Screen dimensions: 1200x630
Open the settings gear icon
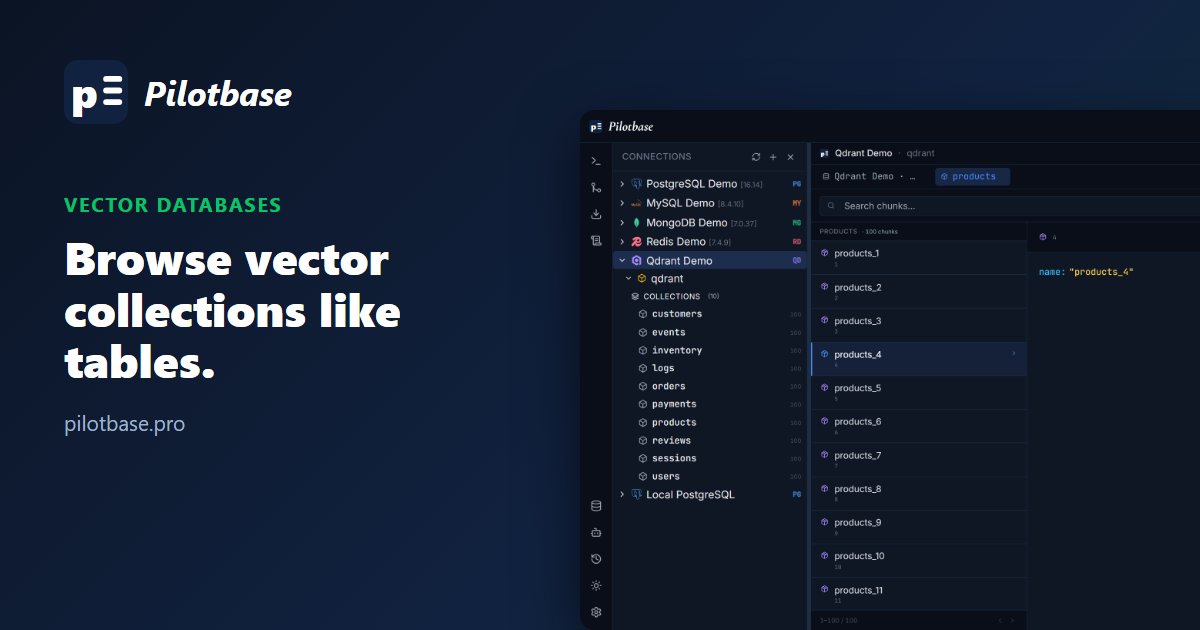(x=596, y=612)
